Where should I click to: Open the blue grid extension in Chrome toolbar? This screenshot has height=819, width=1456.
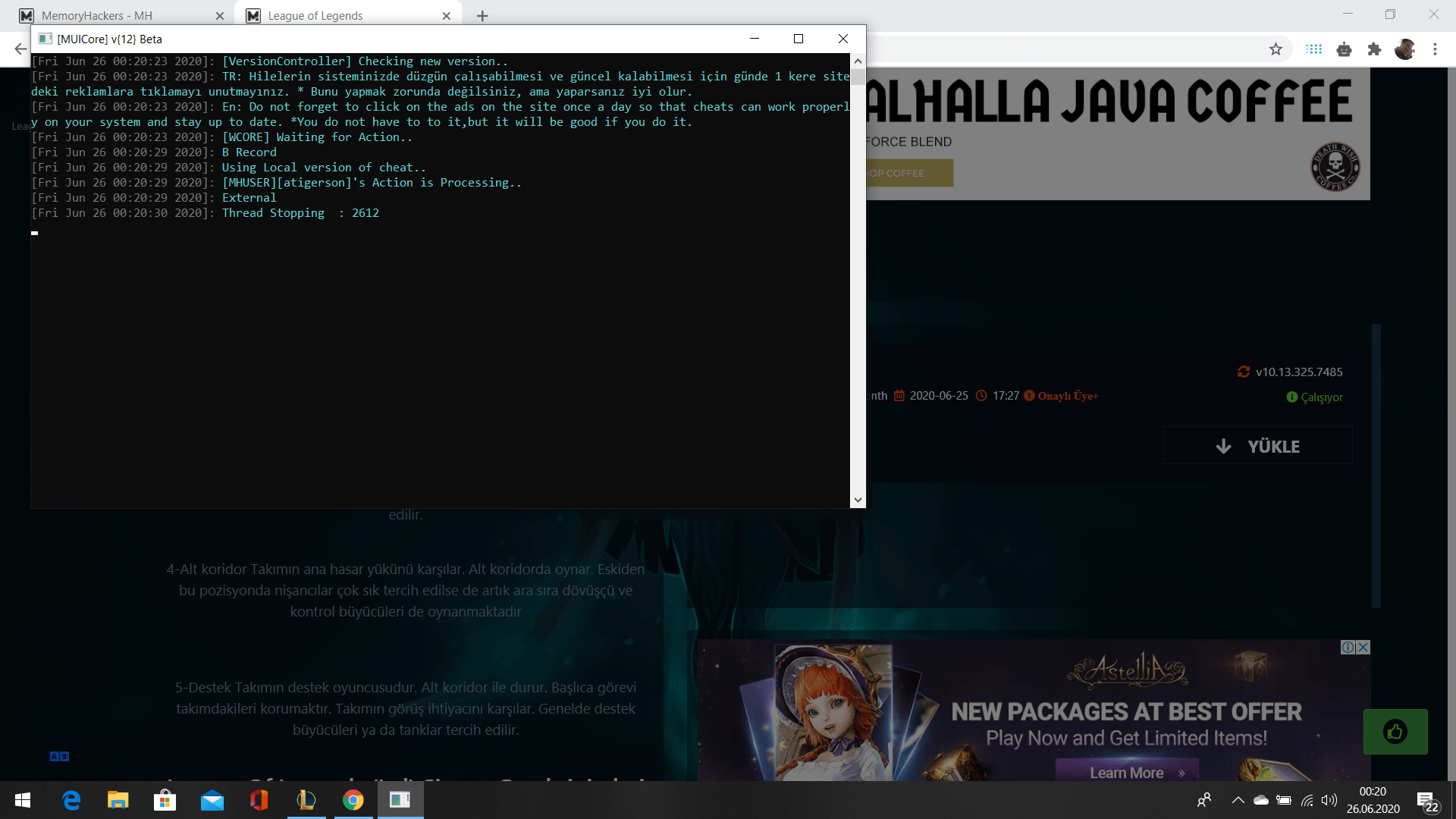click(1314, 49)
